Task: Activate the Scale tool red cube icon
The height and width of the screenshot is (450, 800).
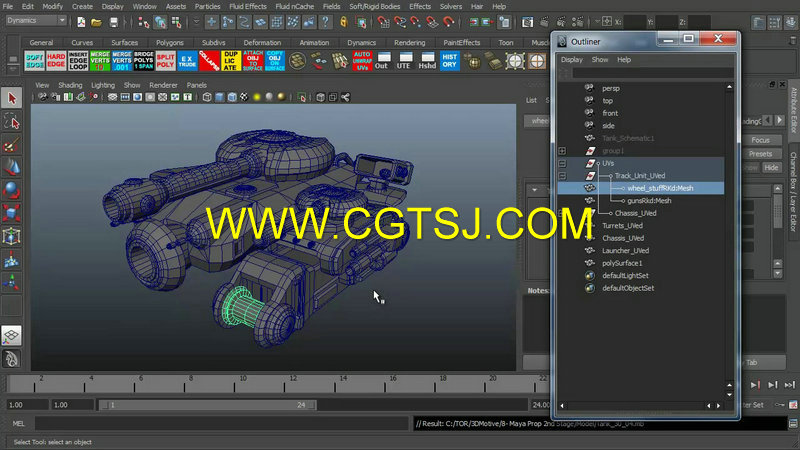Action: click(11, 213)
